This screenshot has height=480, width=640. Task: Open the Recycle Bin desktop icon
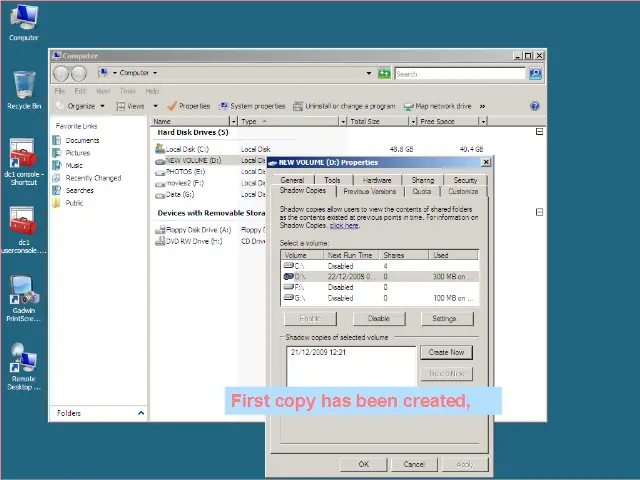pos(24,90)
